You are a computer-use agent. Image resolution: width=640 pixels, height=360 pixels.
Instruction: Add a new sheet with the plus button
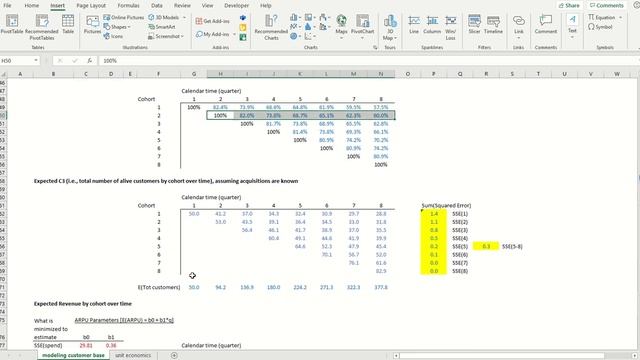(174, 356)
